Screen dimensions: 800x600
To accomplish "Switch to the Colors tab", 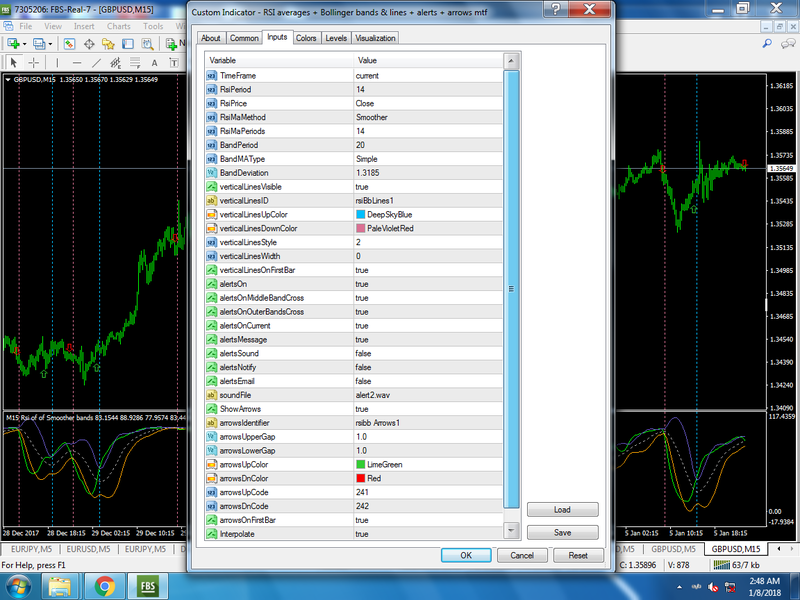I will (x=306, y=38).
